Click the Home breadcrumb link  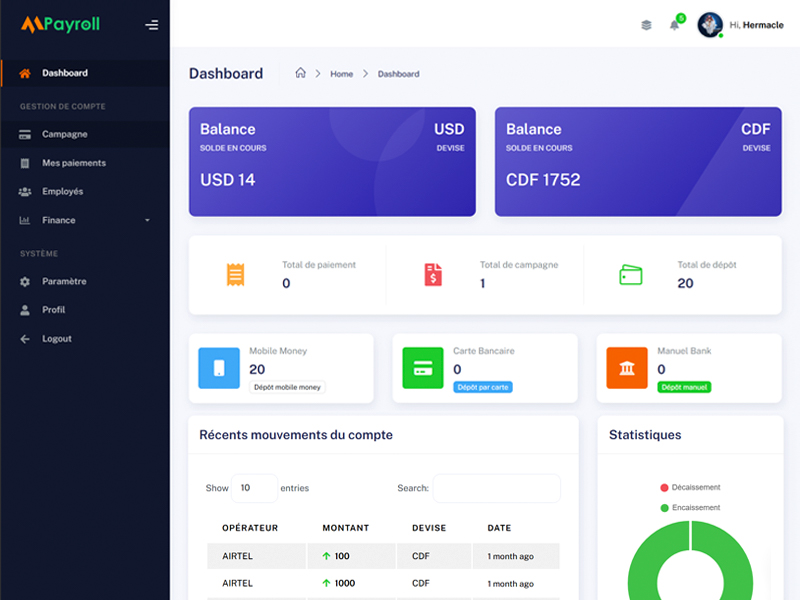point(341,74)
